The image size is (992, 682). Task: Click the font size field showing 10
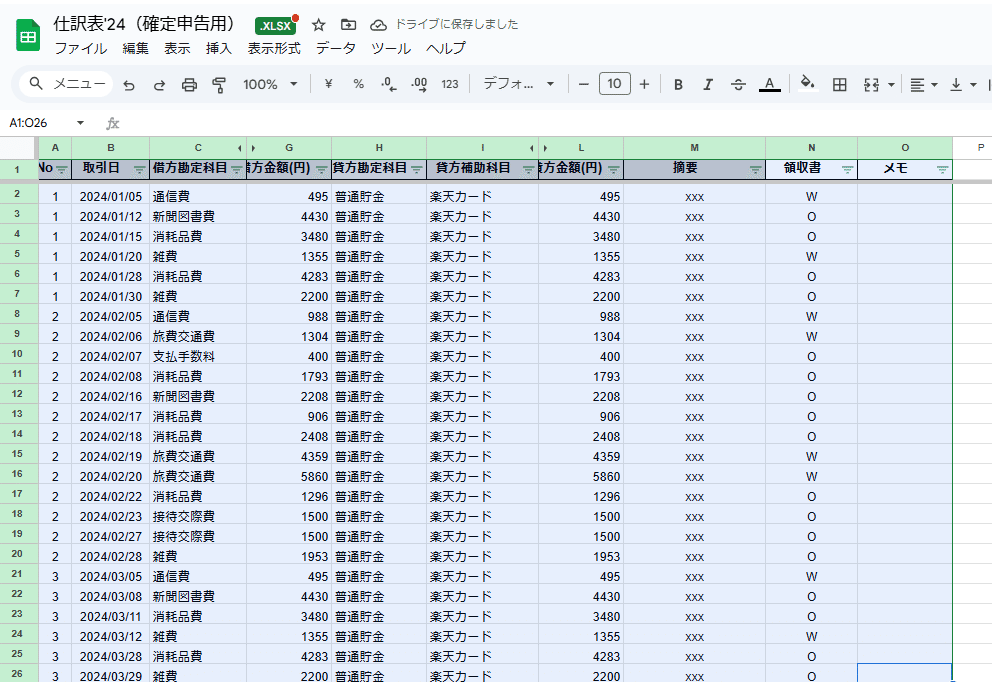614,84
